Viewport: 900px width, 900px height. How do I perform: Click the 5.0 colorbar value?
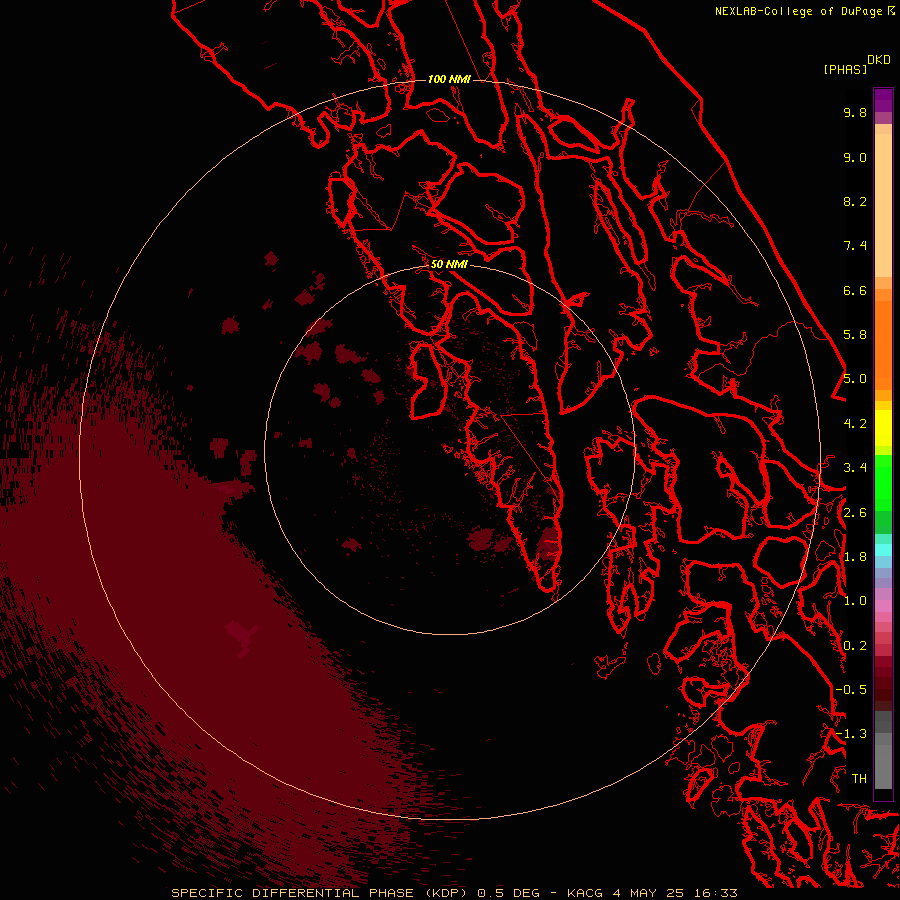(855, 379)
